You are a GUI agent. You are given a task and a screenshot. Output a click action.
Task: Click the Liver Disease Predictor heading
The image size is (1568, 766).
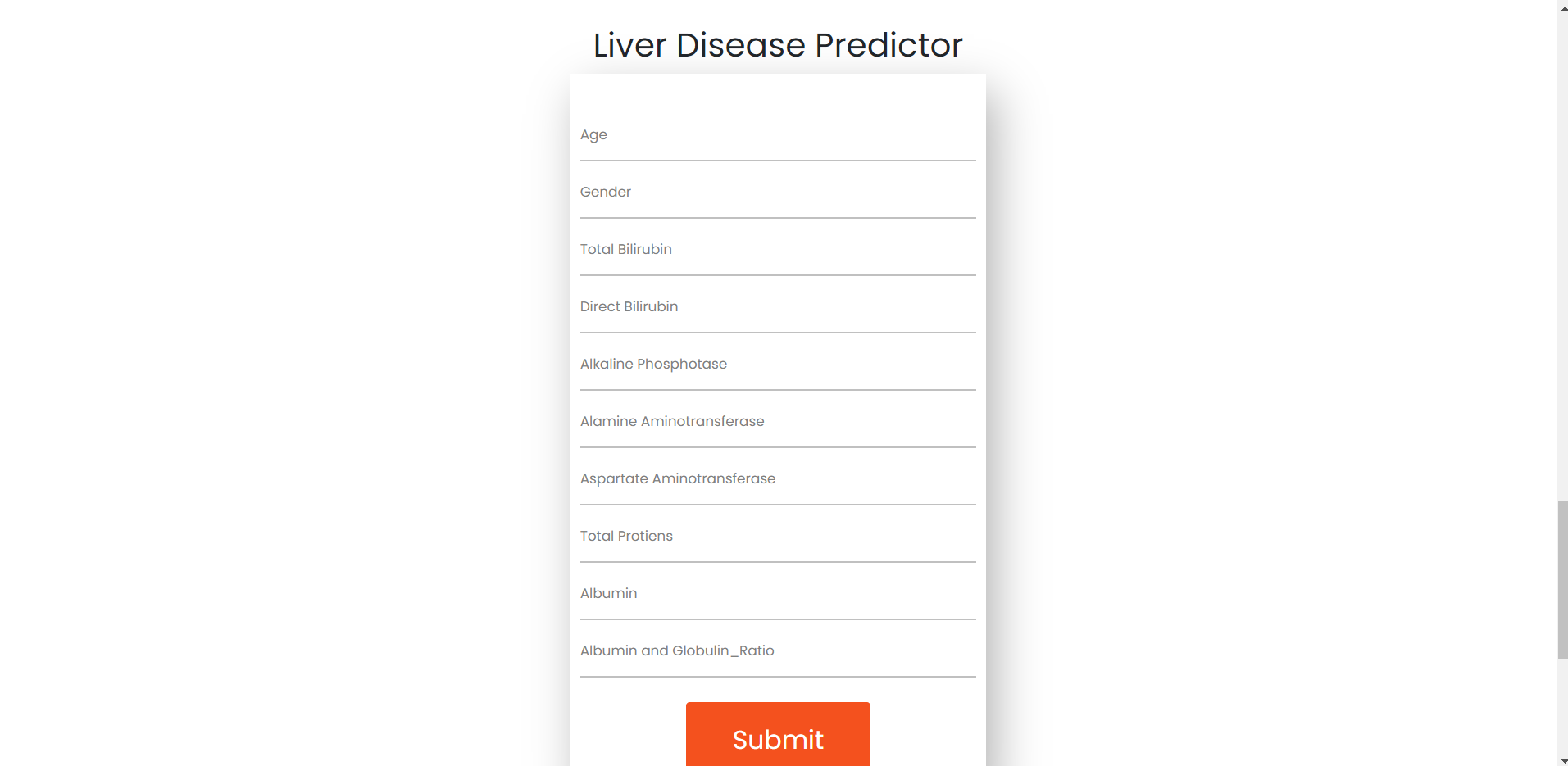(x=777, y=45)
